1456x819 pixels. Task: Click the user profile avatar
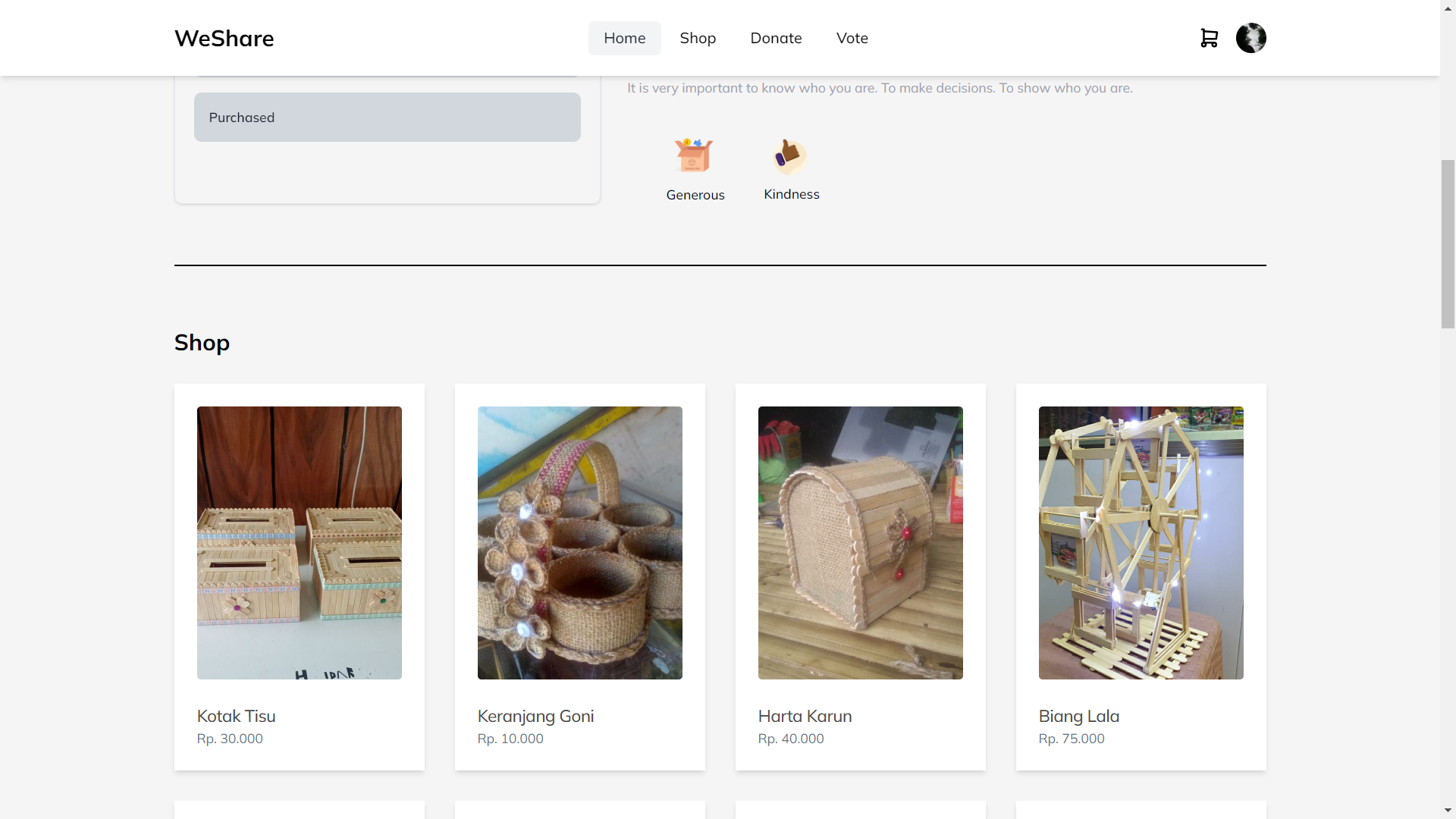point(1250,38)
